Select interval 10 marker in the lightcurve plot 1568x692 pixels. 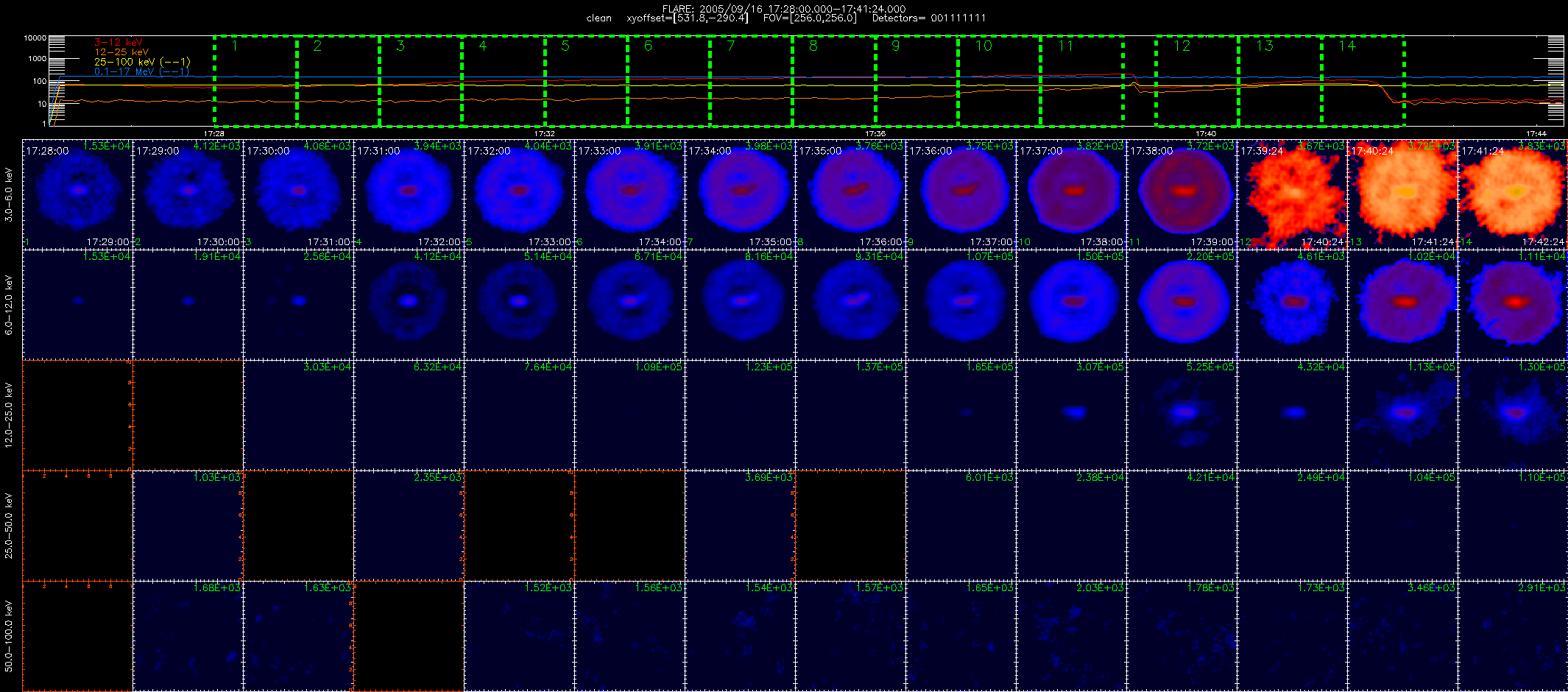983,46
